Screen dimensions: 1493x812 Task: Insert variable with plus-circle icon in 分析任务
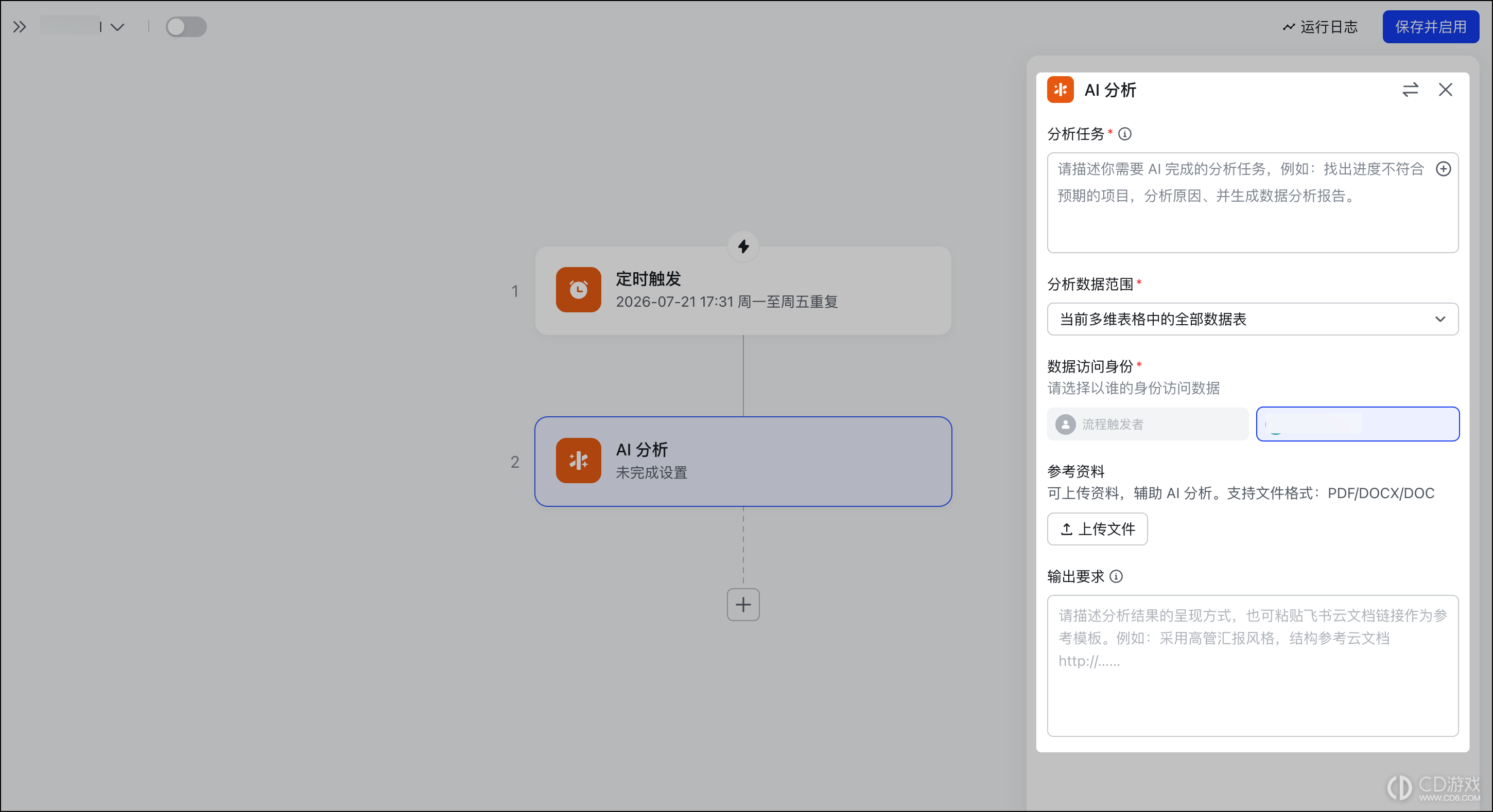coord(1443,169)
